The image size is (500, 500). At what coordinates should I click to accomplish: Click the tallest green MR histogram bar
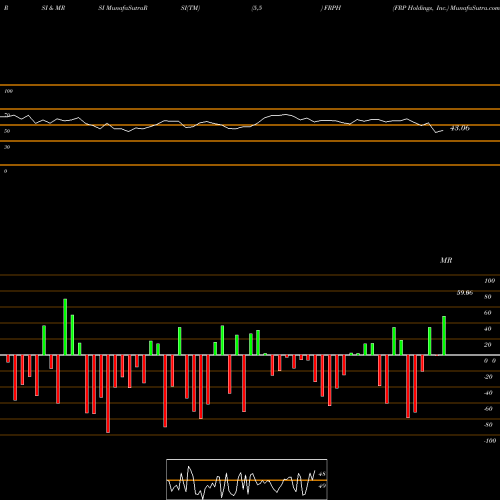pyautogui.click(x=65, y=327)
